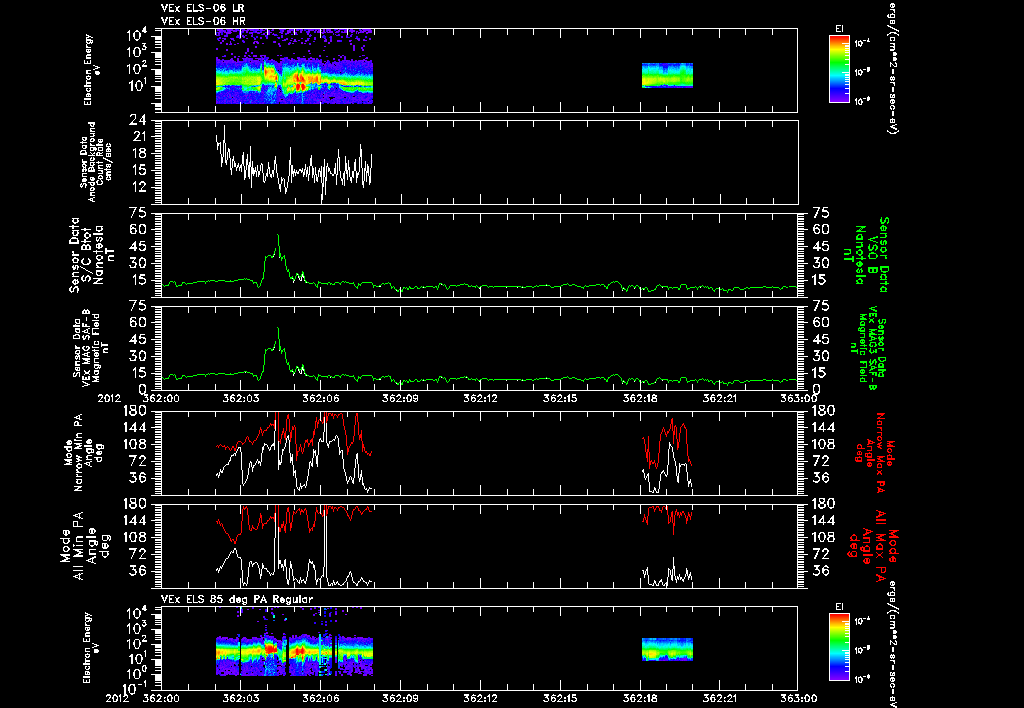
Task: Click the El color bar beside the ELS-06 panel
Action: [x=839, y=69]
